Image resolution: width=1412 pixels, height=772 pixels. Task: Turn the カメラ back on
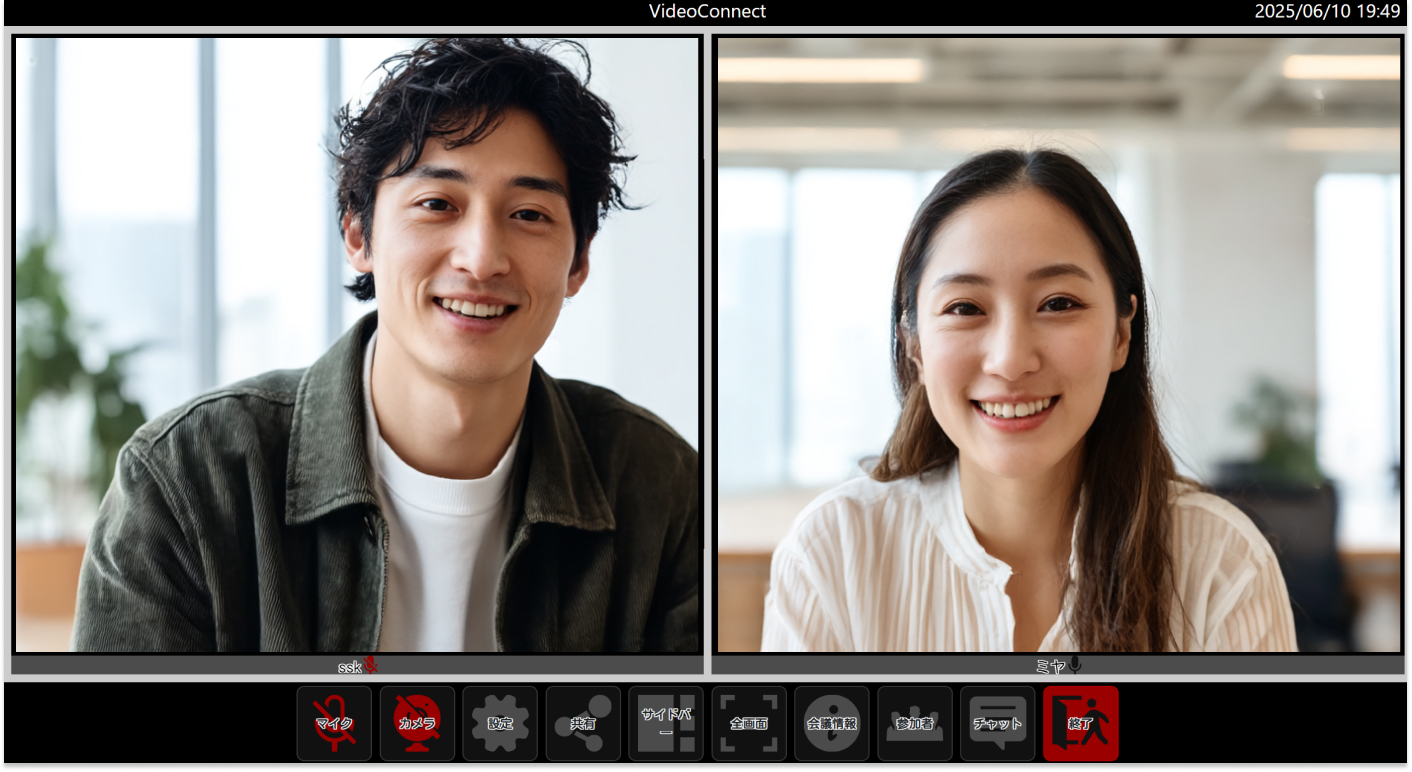[417, 723]
